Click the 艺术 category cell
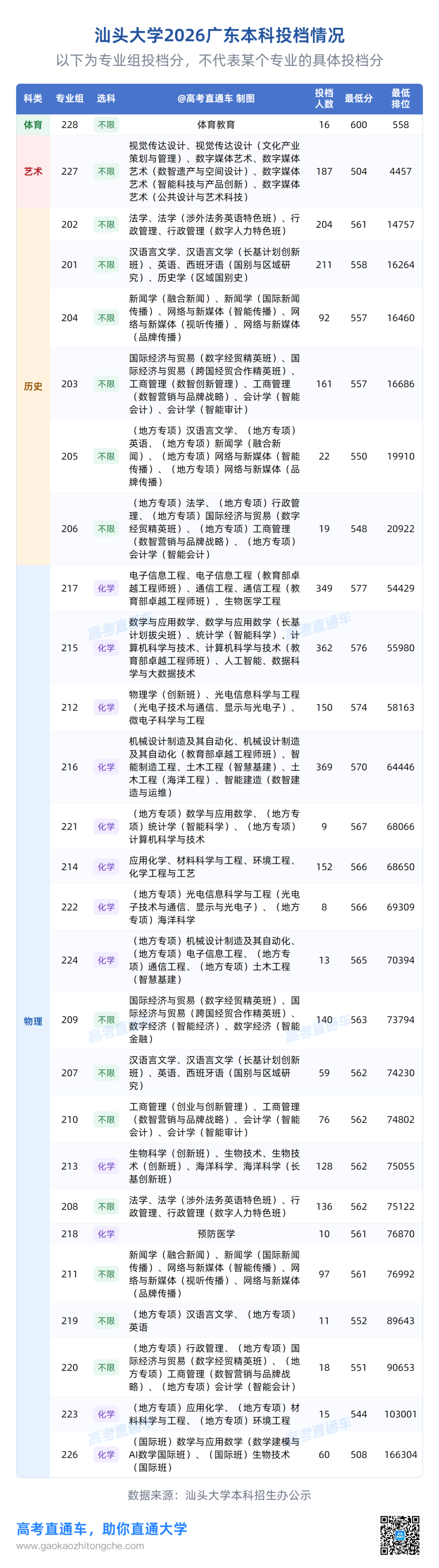439x1568 pixels. point(33,172)
